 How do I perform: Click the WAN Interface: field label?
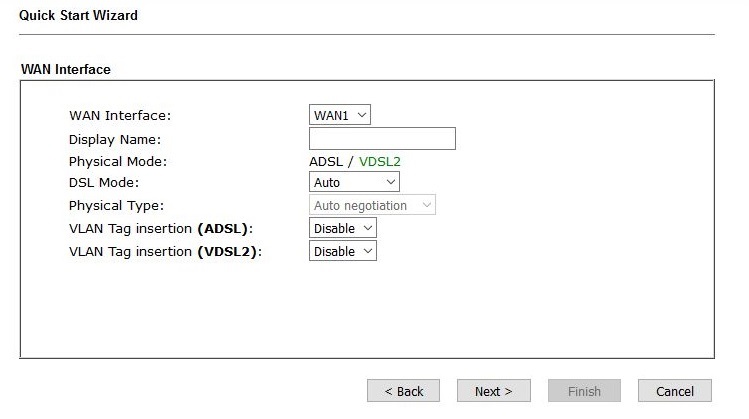[x=120, y=116]
